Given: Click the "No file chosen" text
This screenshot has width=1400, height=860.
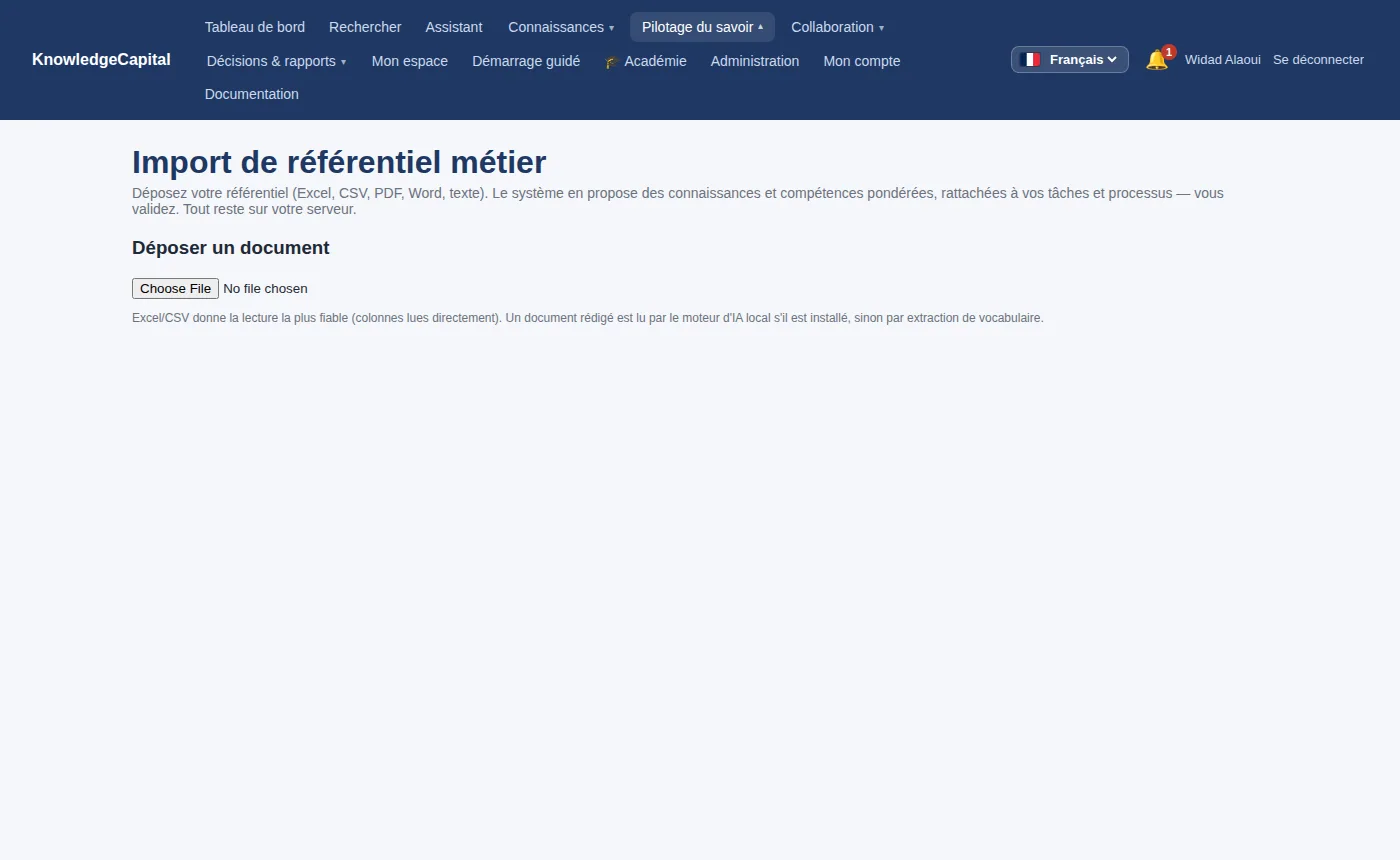Looking at the screenshot, I should coord(265,288).
